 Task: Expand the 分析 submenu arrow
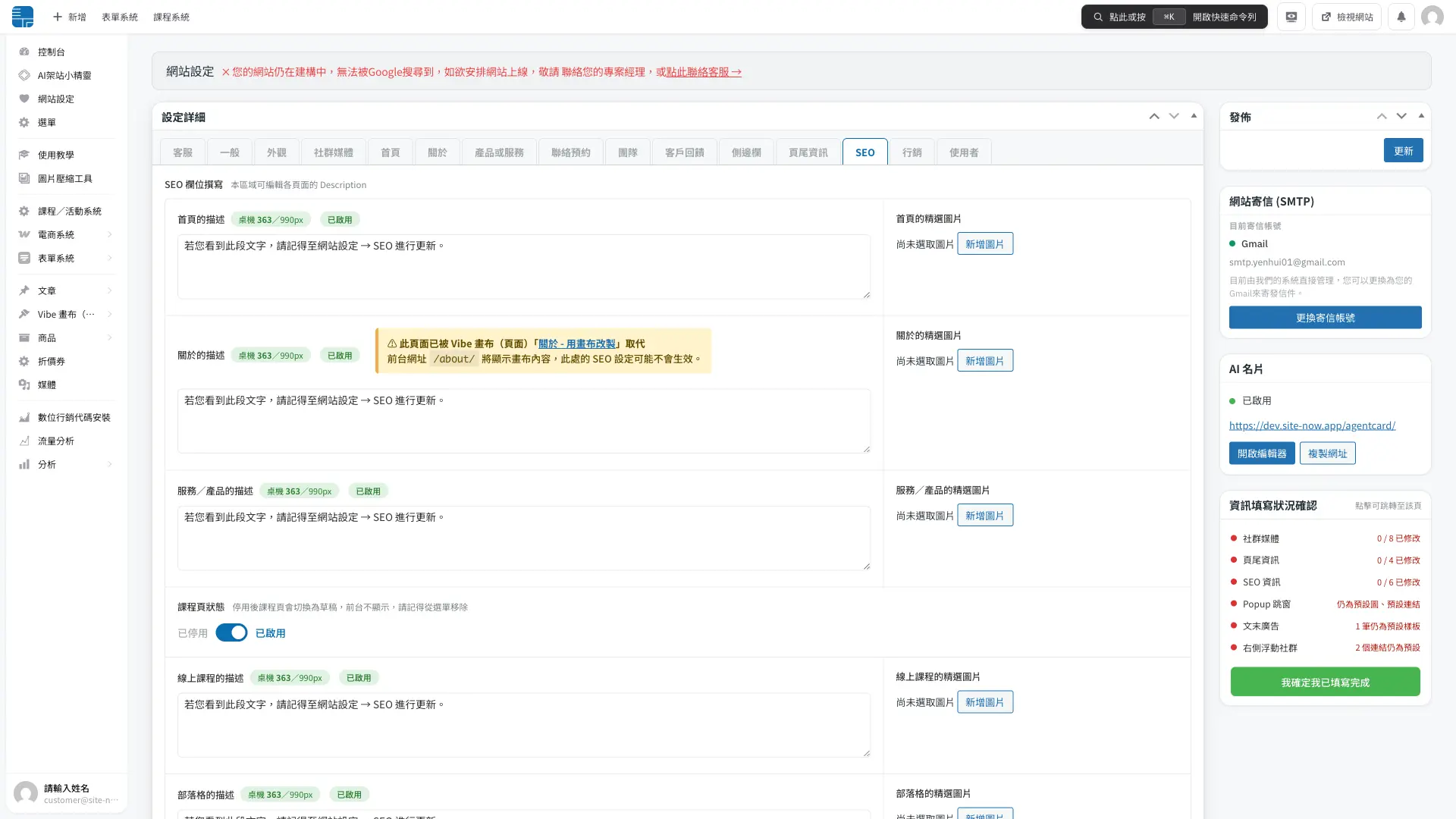click(x=110, y=464)
